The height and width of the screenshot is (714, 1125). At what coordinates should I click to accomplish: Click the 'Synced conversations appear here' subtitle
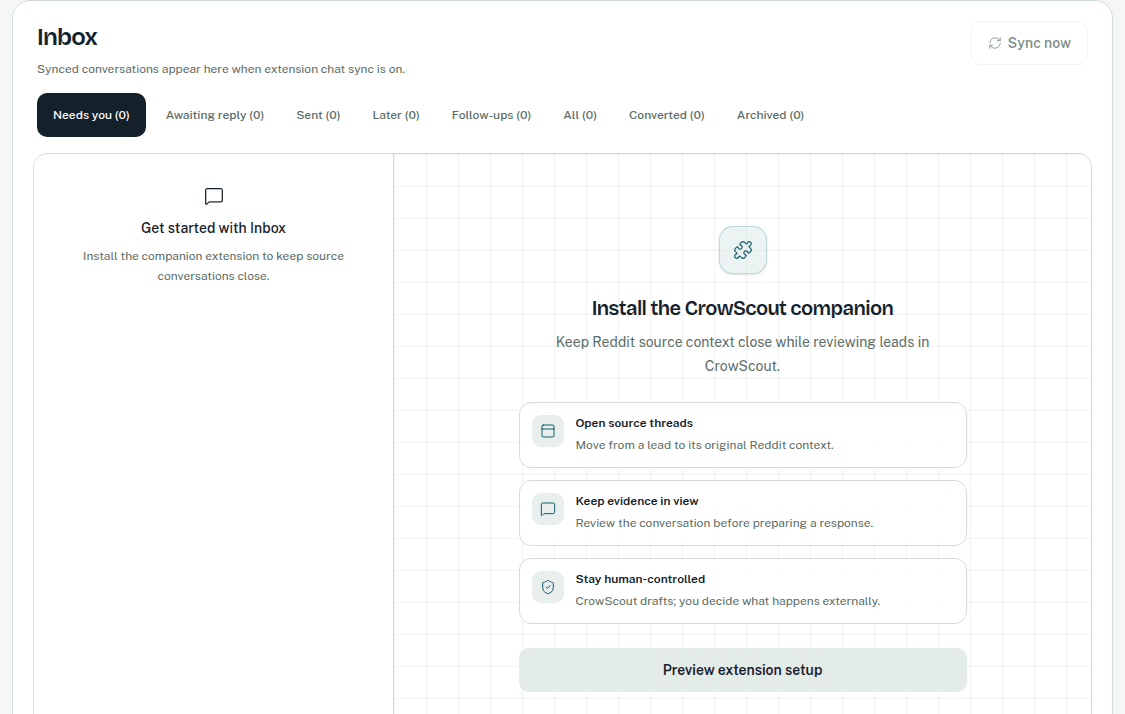221,70
